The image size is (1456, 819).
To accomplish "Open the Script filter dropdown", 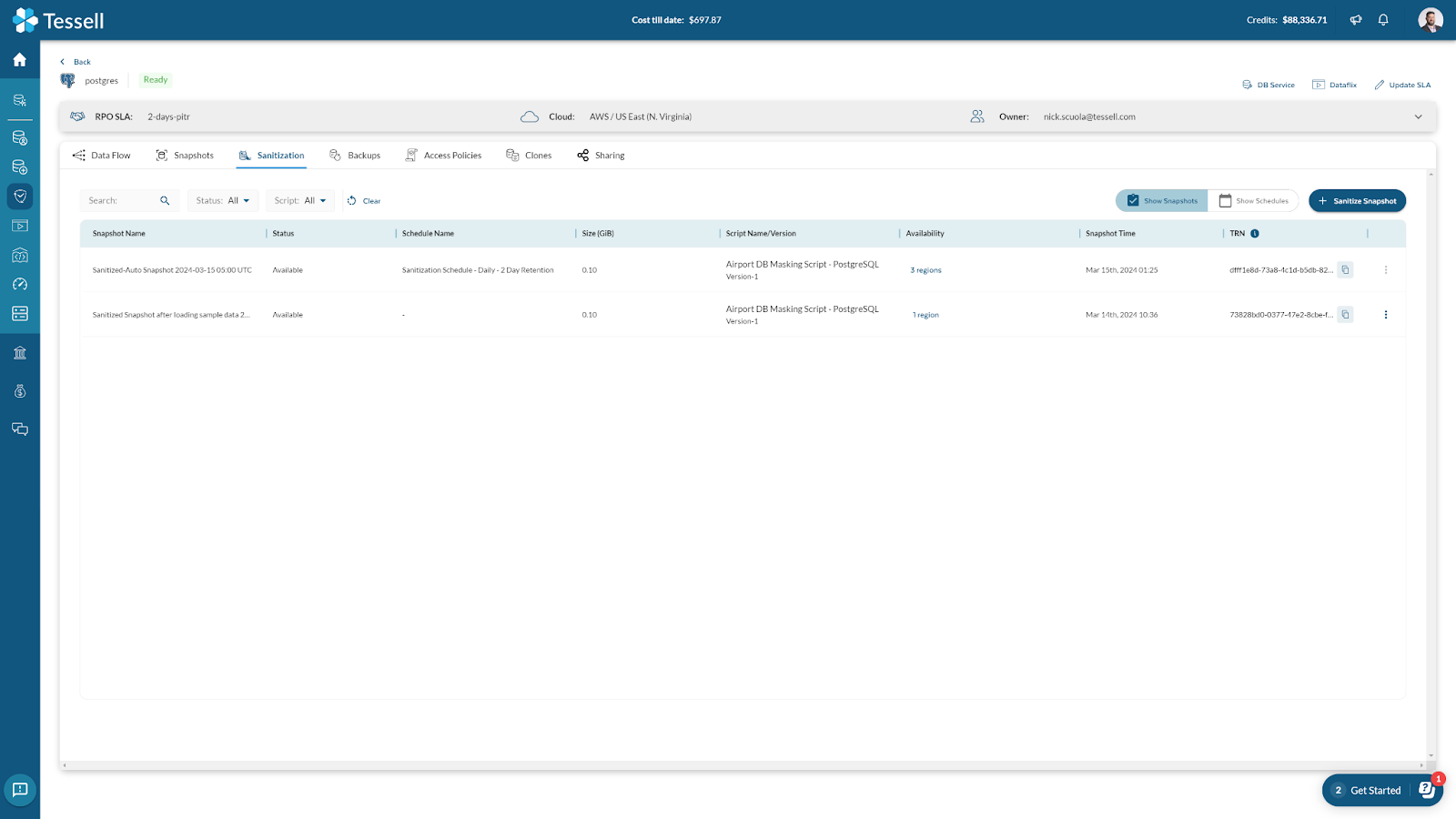I will coord(300,200).
